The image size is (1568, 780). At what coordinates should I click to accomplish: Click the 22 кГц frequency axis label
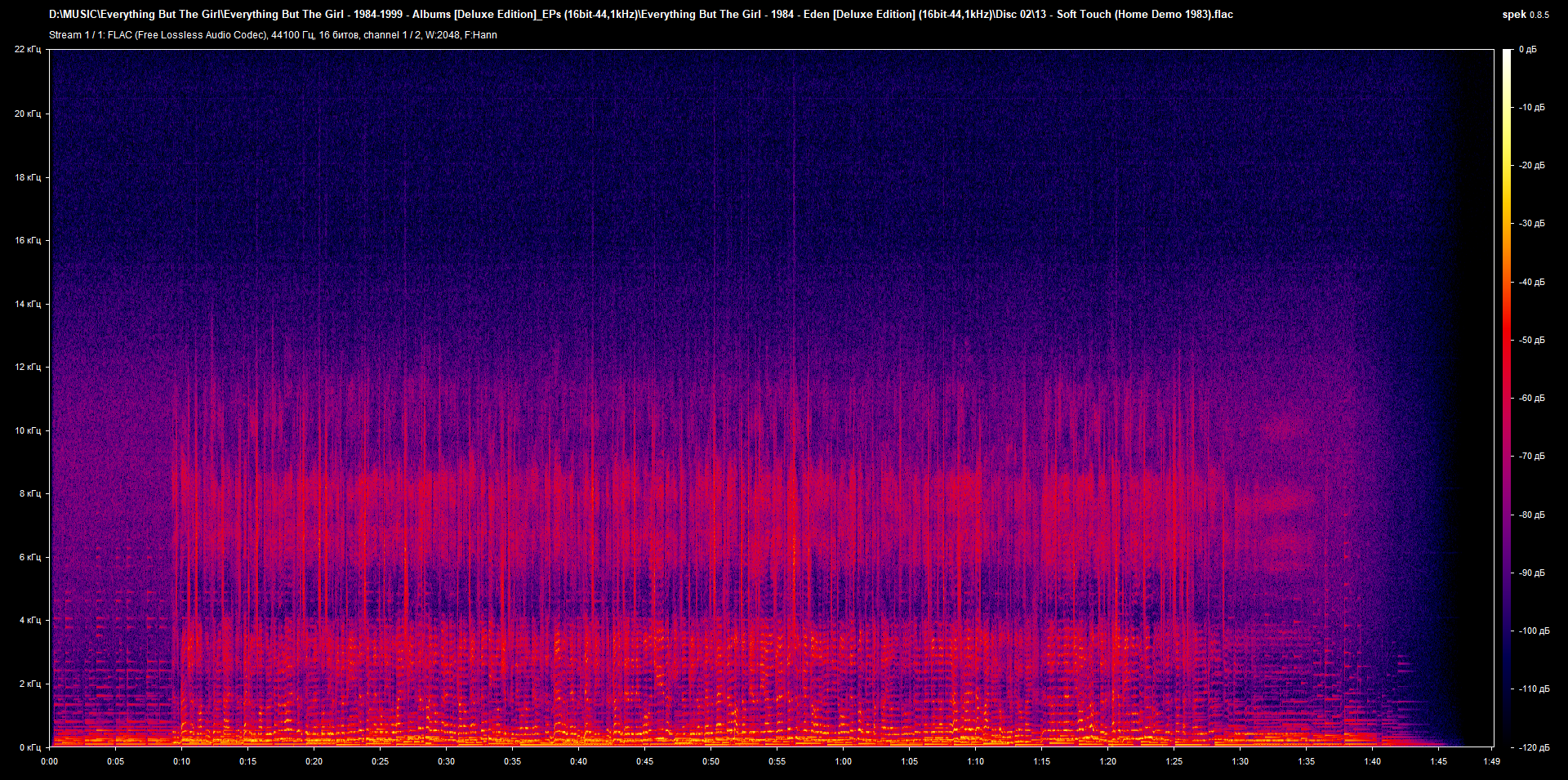pyautogui.click(x=28, y=50)
